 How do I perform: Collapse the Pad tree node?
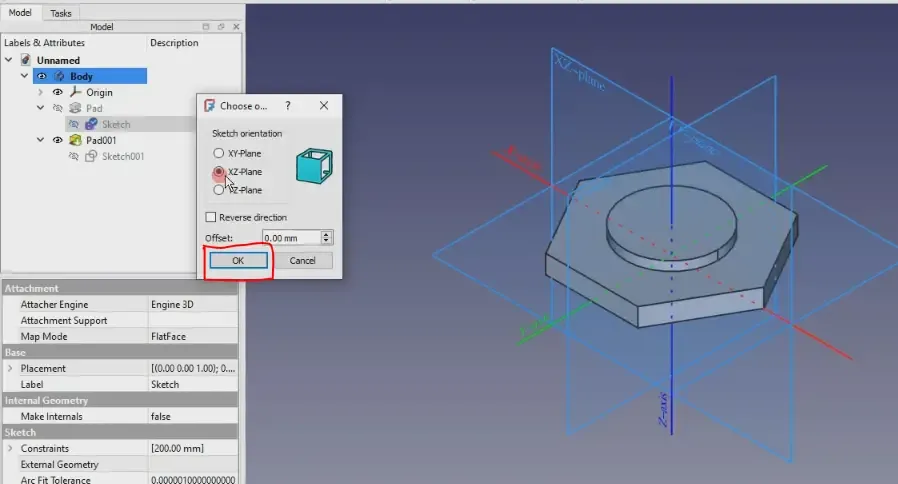(40, 108)
